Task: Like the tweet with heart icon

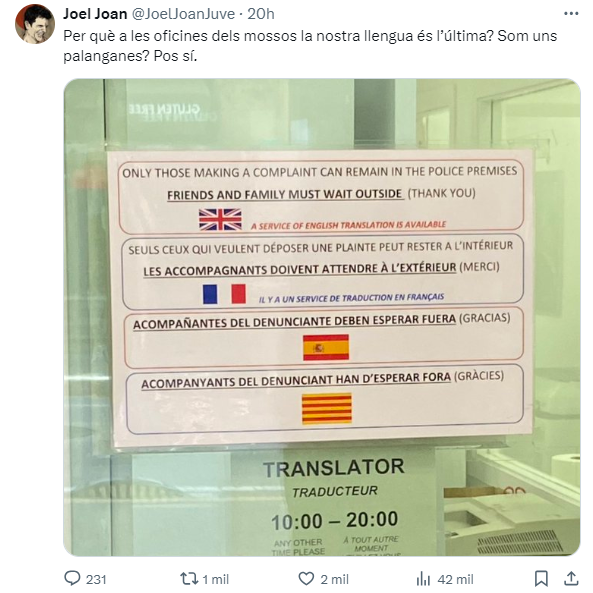Action: [x=306, y=578]
